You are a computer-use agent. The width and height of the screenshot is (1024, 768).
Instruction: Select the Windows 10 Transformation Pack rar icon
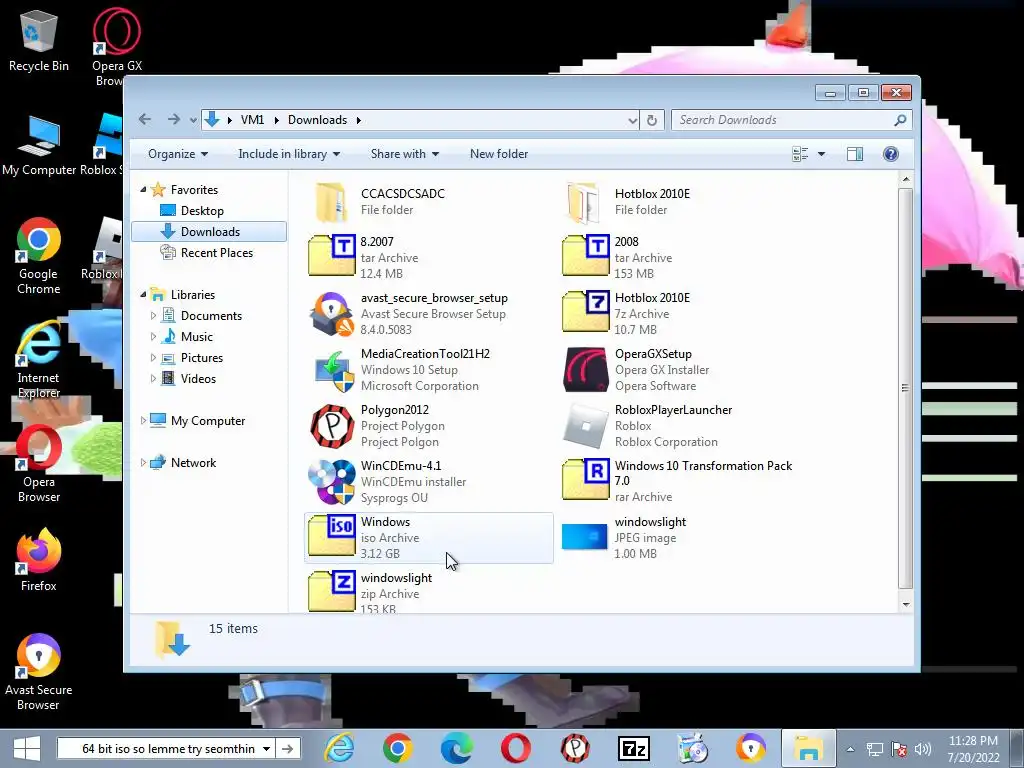(x=585, y=479)
